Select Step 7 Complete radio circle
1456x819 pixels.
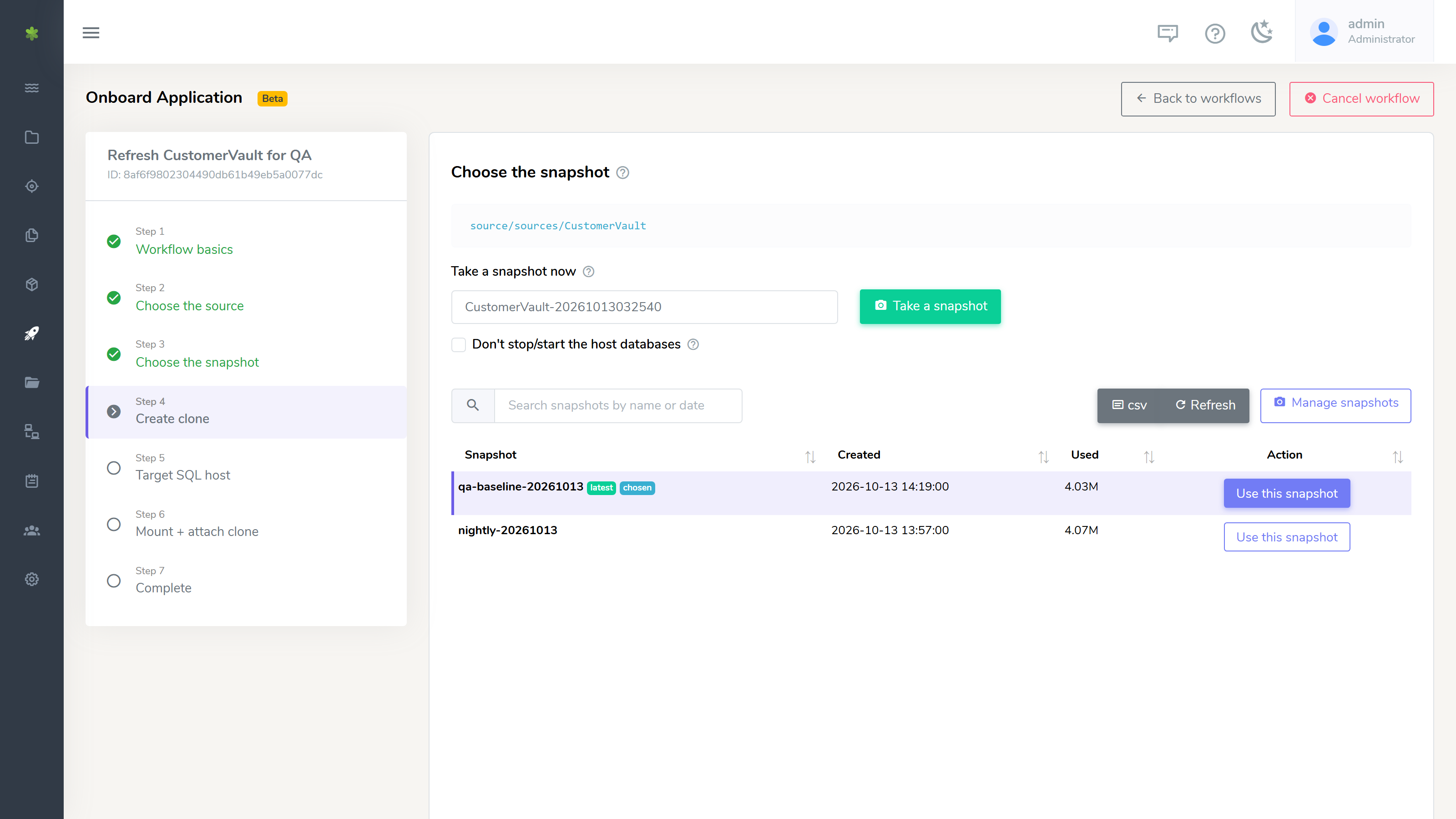click(x=114, y=581)
